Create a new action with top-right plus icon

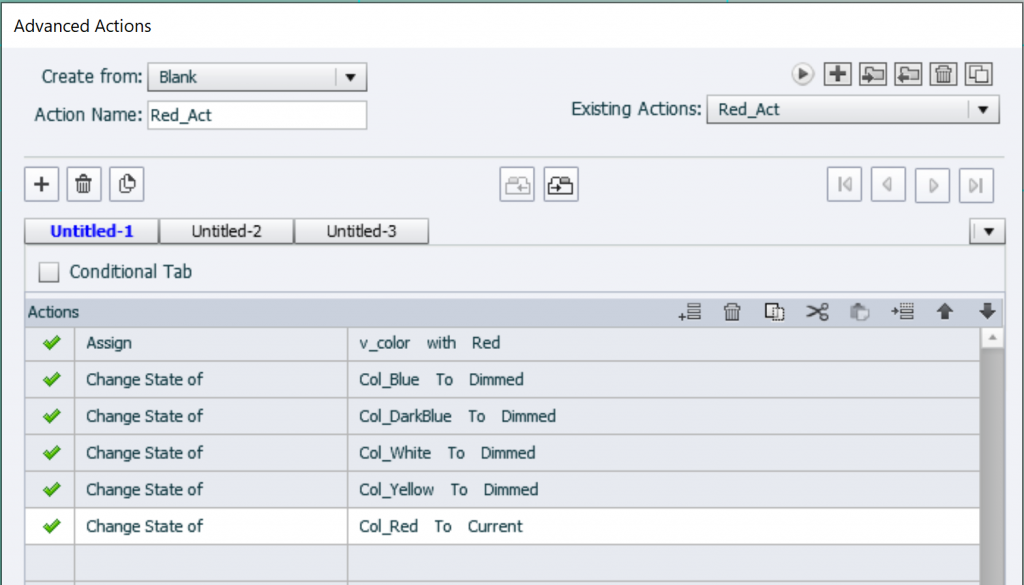(837, 74)
